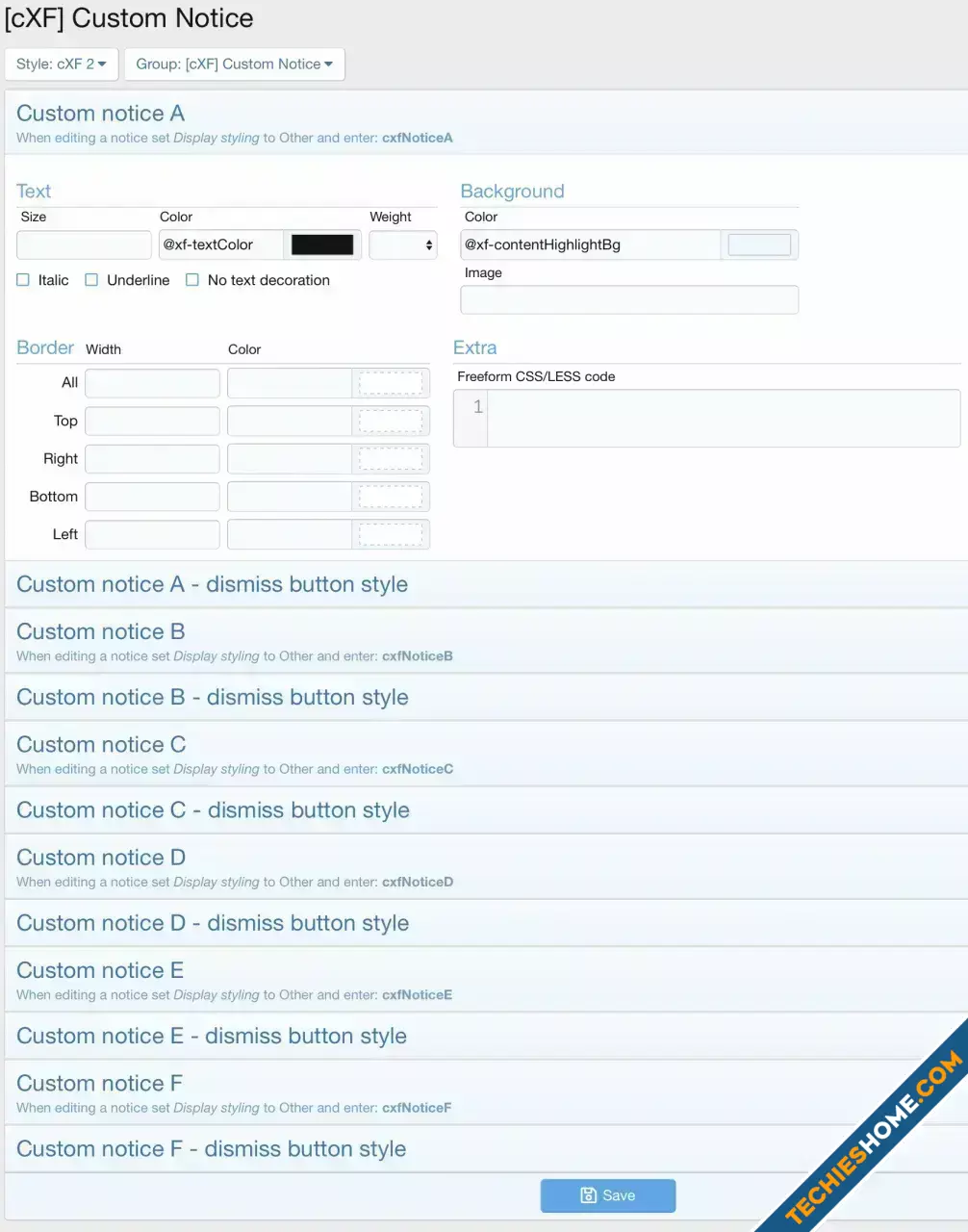
Task: Click the Bottom border color text field
Action: tap(289, 497)
